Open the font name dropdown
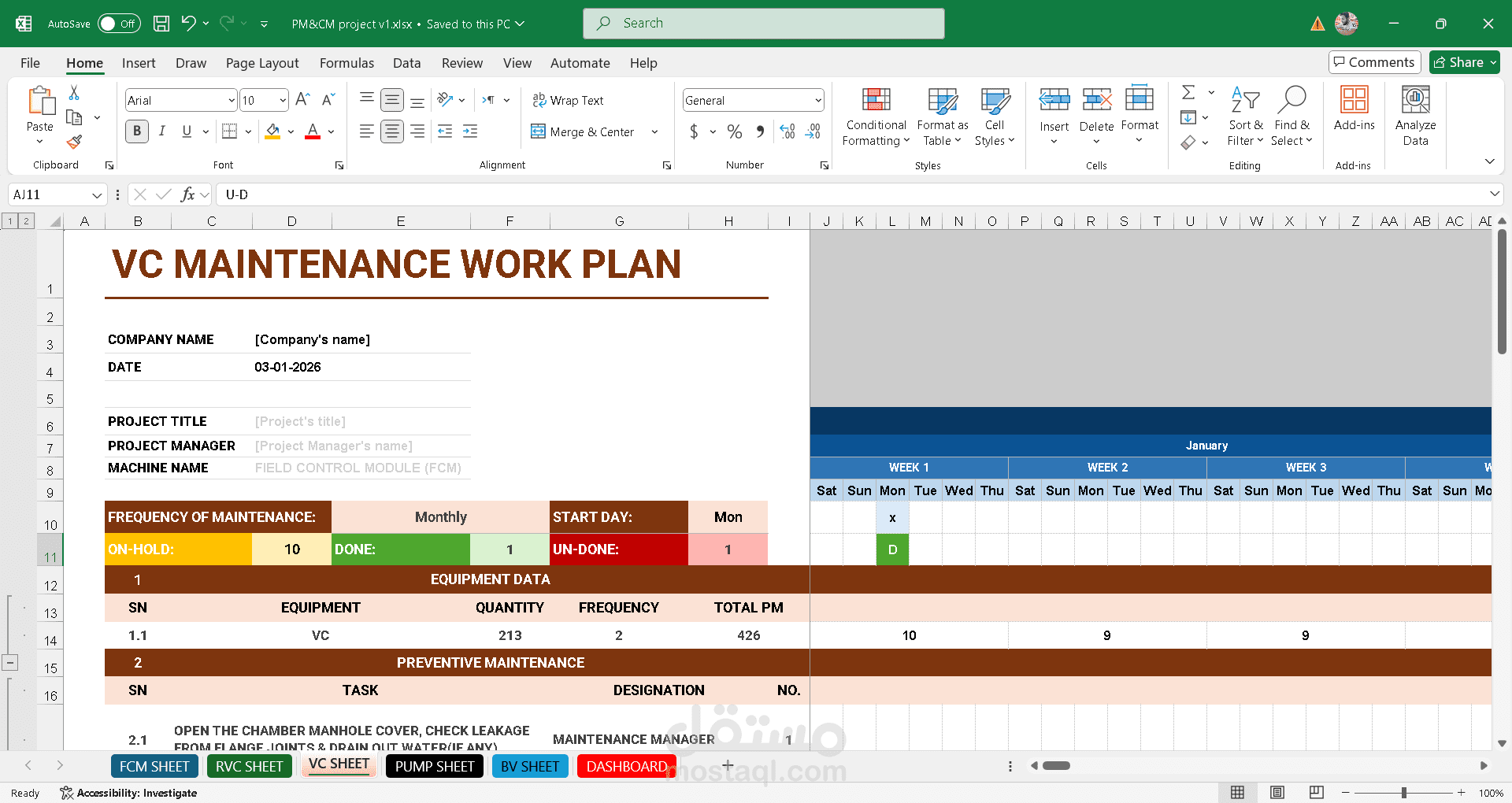Screen dimensions: 1512x803 tap(232, 100)
